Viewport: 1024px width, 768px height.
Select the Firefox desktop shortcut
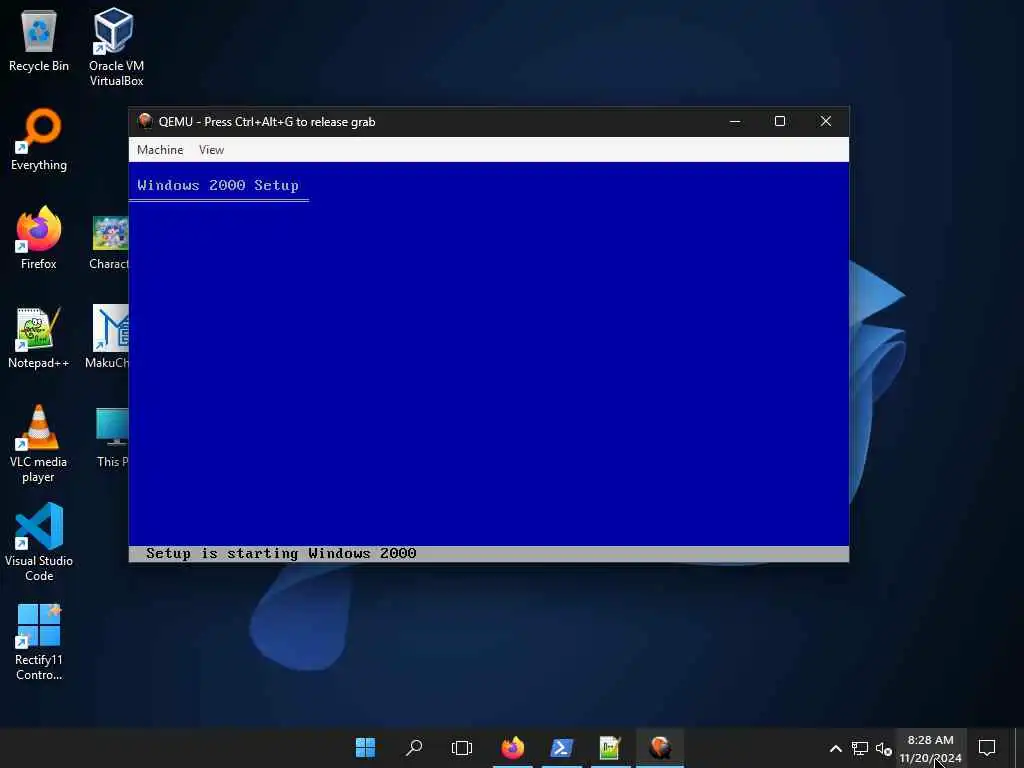point(39,238)
